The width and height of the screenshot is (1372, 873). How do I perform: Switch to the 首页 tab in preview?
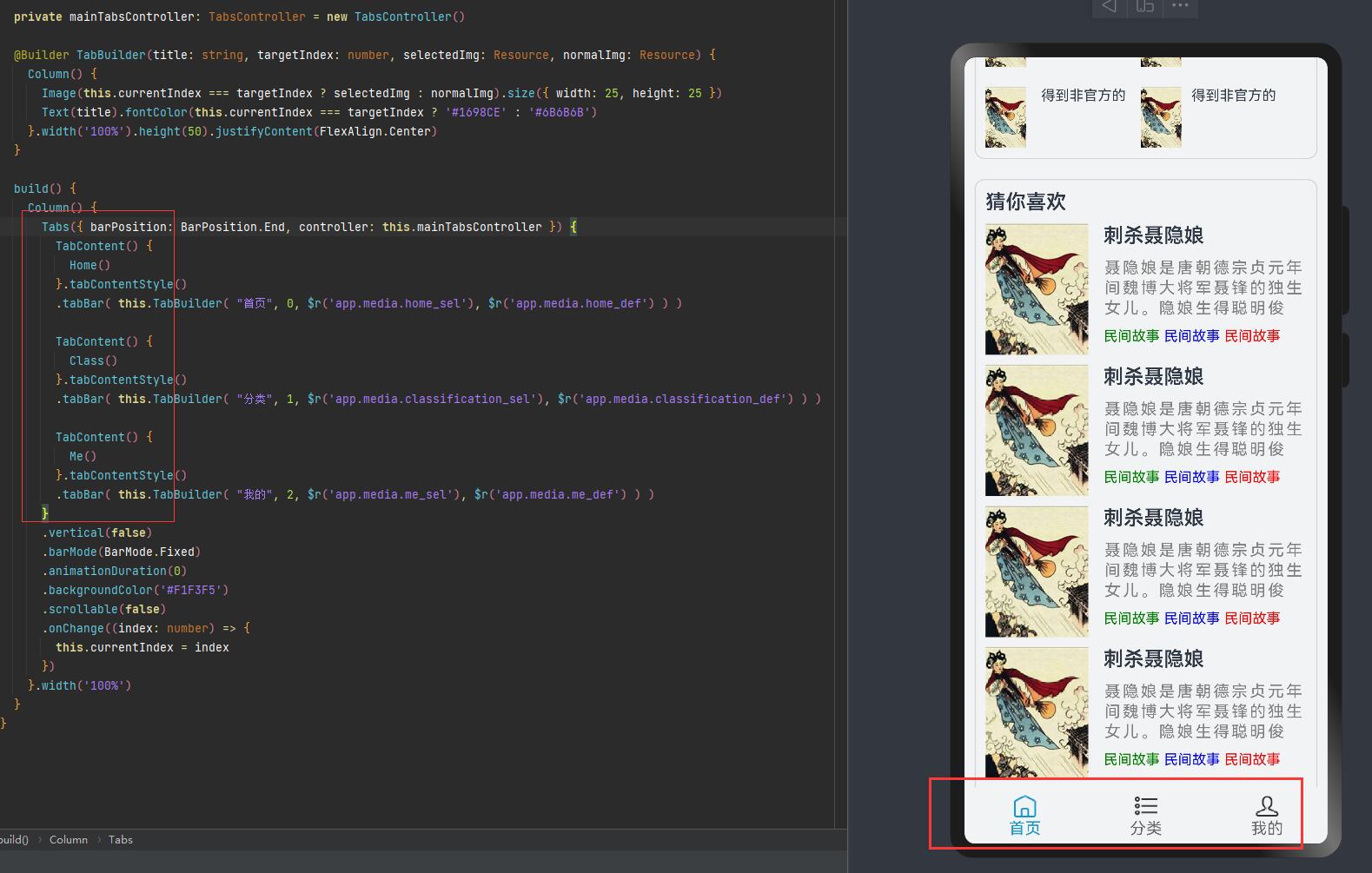(x=1024, y=816)
